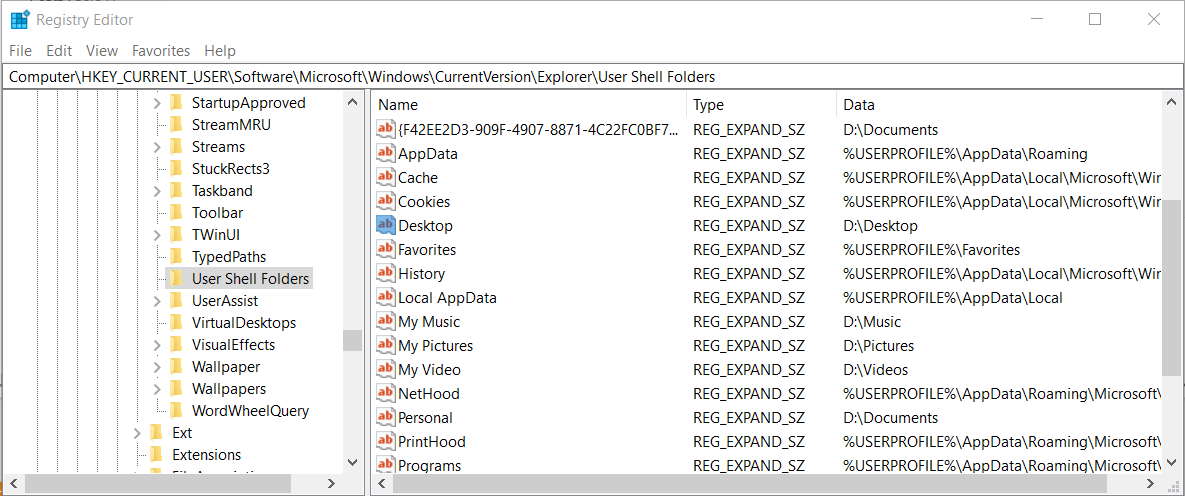Click the StreamMRU folder icon

pyautogui.click(x=176, y=125)
